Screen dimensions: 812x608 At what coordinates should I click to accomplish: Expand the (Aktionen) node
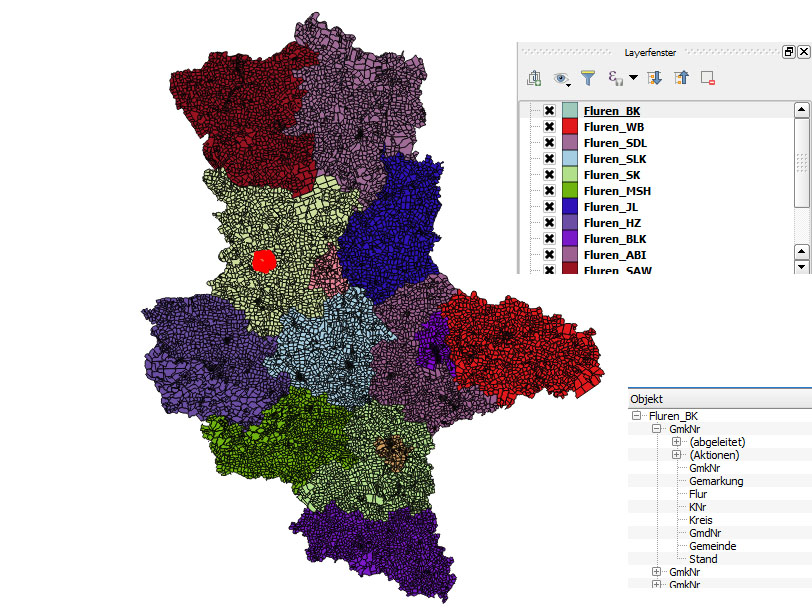[676, 454]
